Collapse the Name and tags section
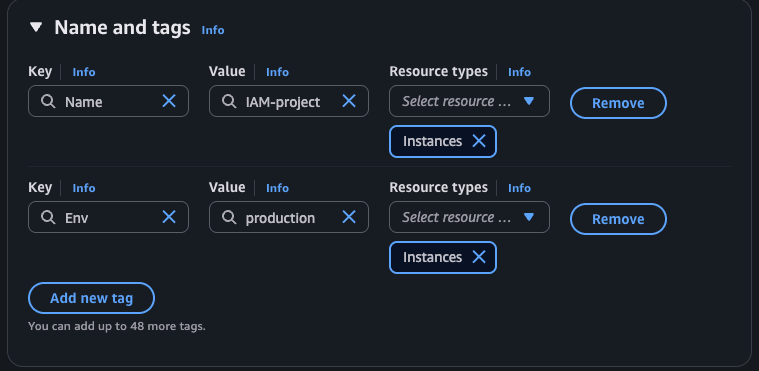759x371 pixels. (x=36, y=27)
